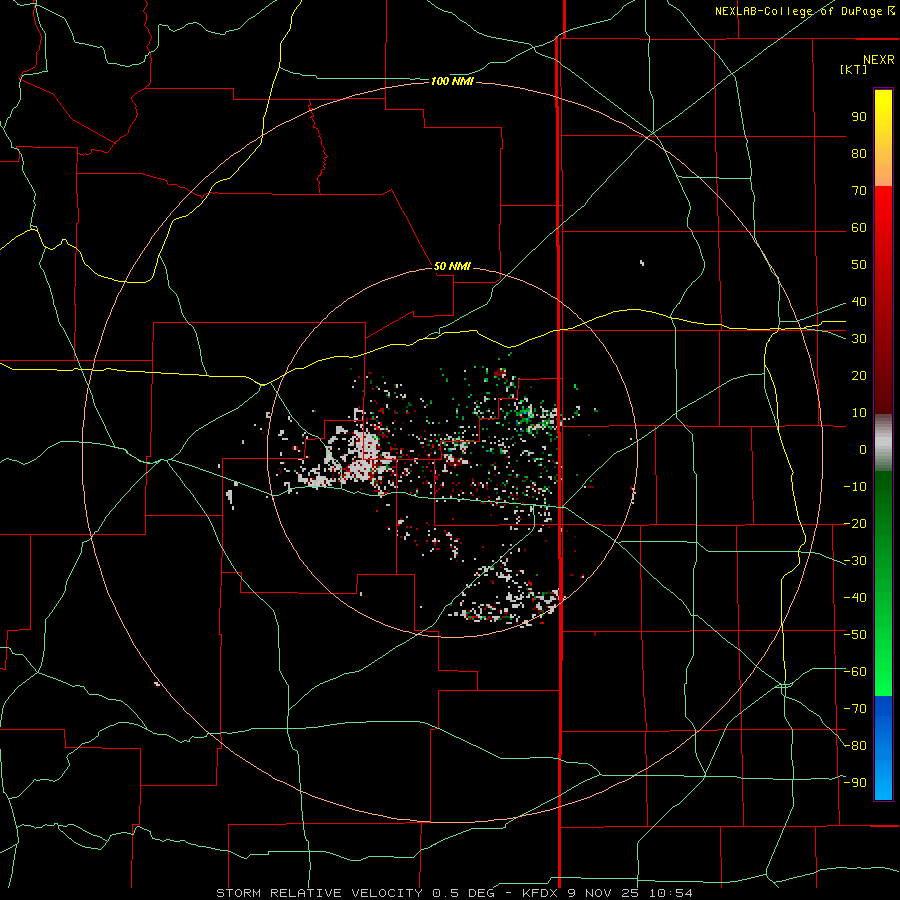Select the blue bottom segment of the color bar

pyautogui.click(x=883, y=748)
